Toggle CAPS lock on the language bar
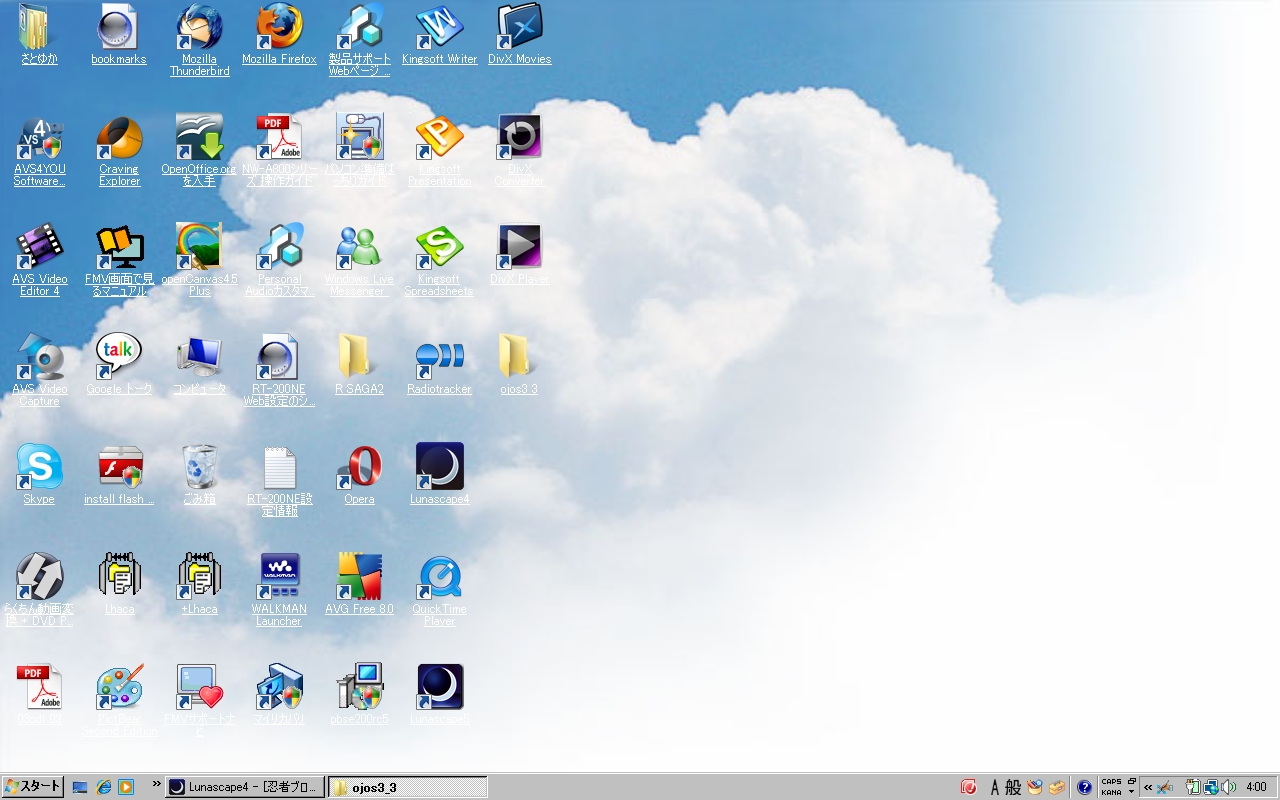This screenshot has width=1280, height=800. click(x=1111, y=782)
